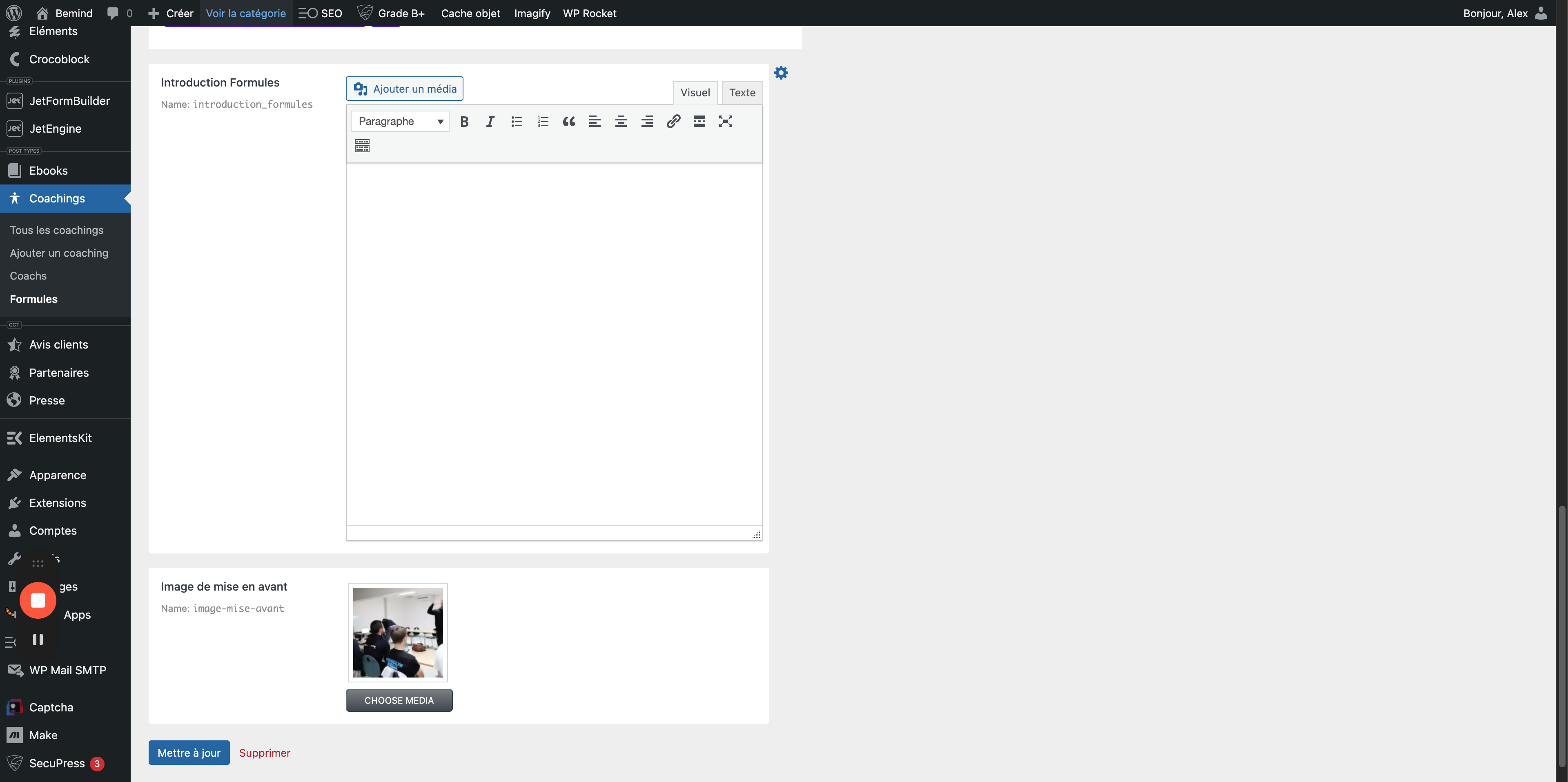The height and width of the screenshot is (782, 1568).
Task: Add a blockquote
Action: pyautogui.click(x=568, y=121)
